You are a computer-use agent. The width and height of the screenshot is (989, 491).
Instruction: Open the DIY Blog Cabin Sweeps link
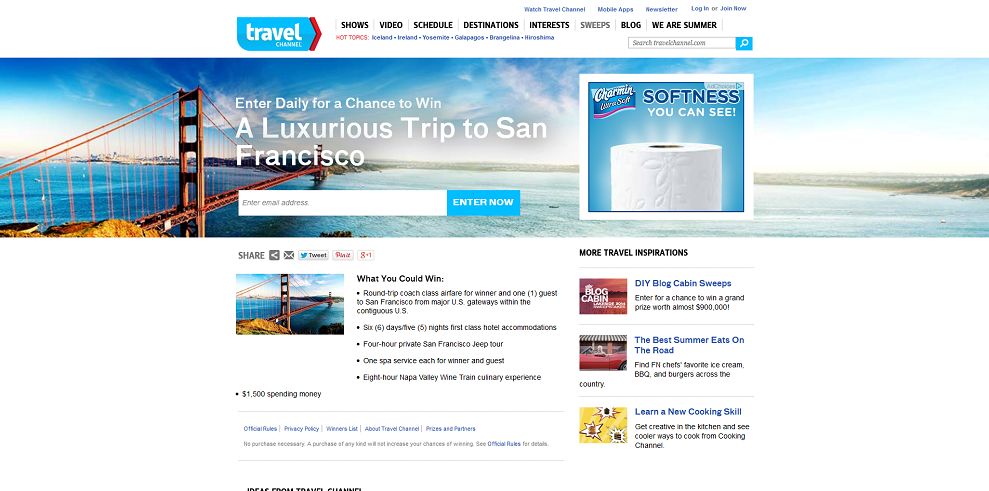click(683, 283)
